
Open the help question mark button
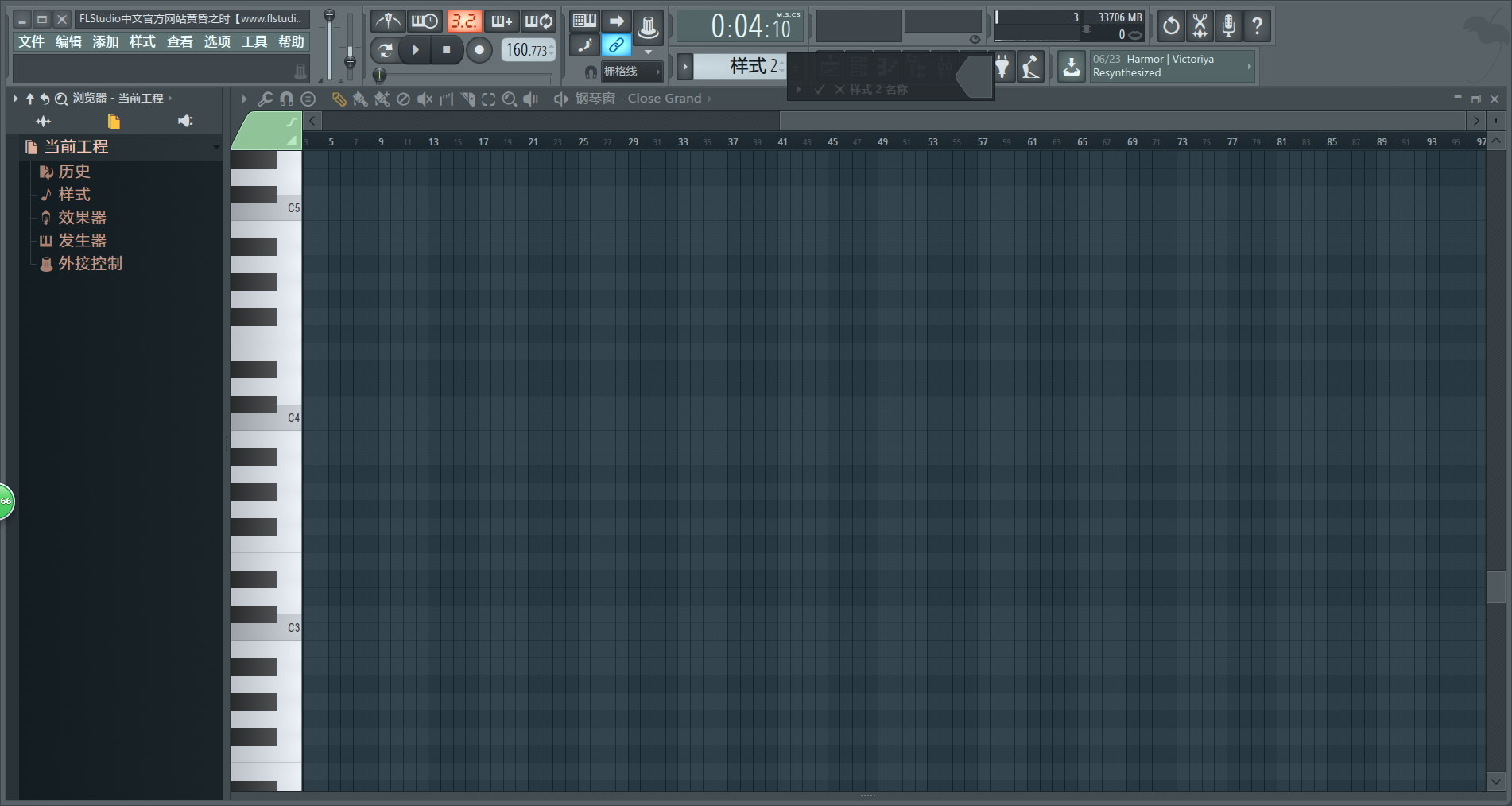1257,26
